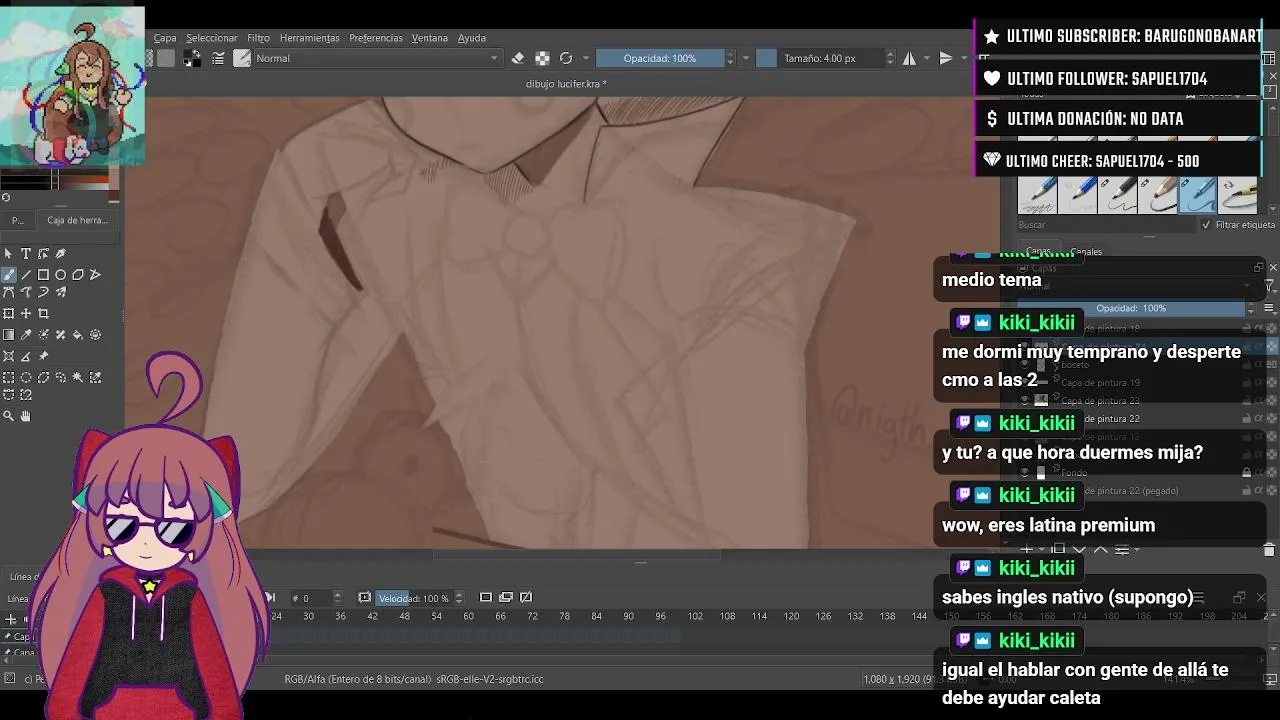Adjust the layer Opacidad 100% slider
Viewport: 1280px width, 720px height.
click(x=1131, y=308)
